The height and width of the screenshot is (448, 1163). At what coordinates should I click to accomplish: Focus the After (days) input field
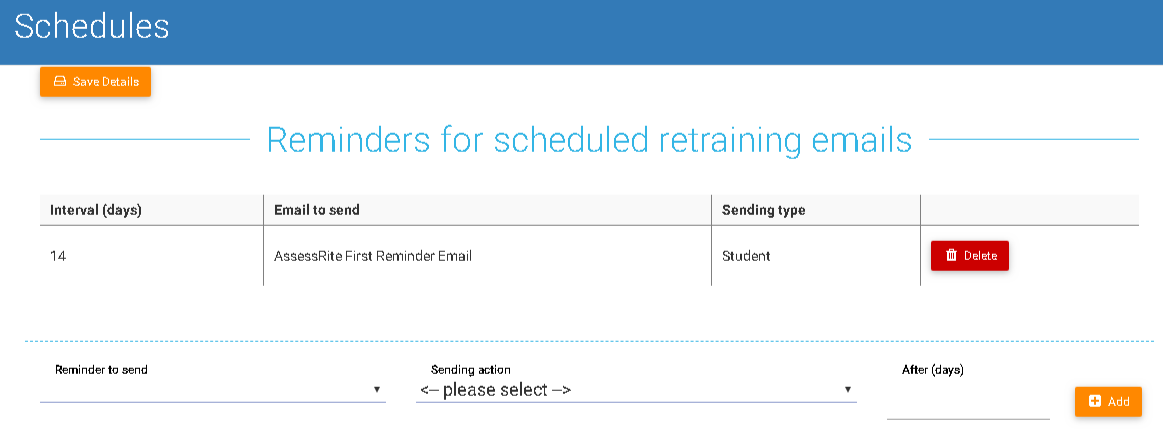[x=967, y=406]
